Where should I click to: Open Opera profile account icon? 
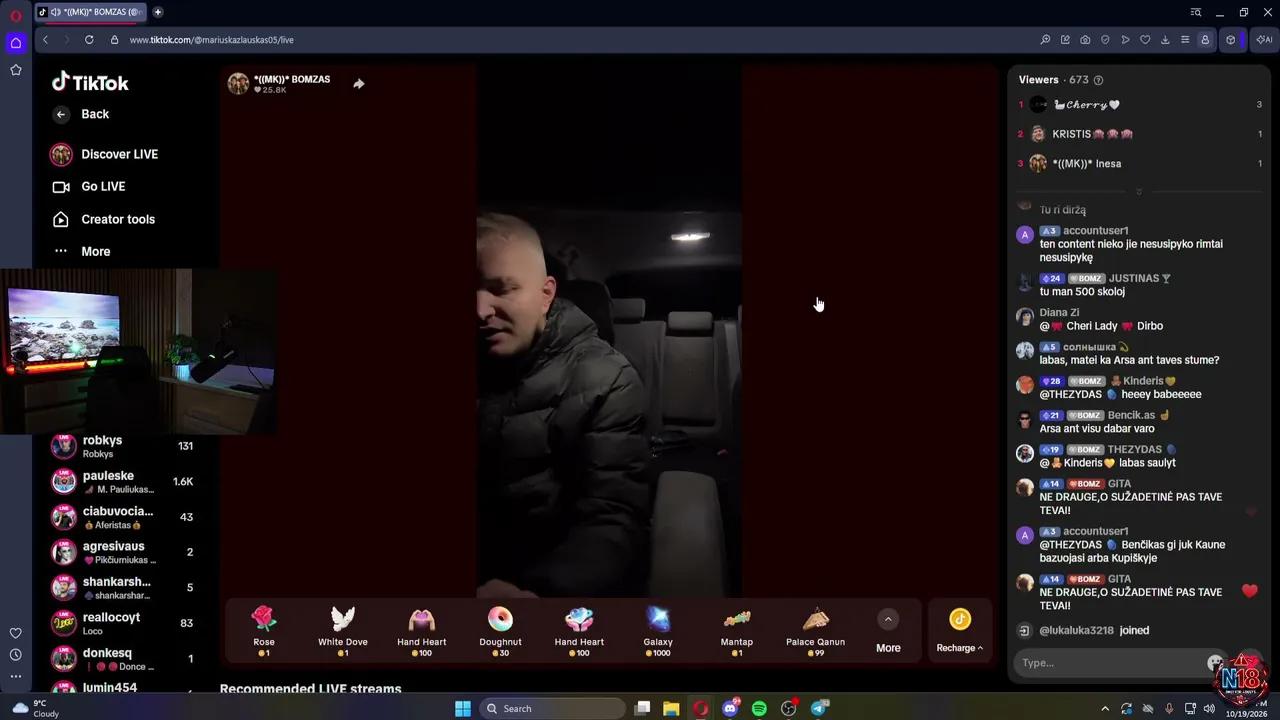click(x=1205, y=40)
